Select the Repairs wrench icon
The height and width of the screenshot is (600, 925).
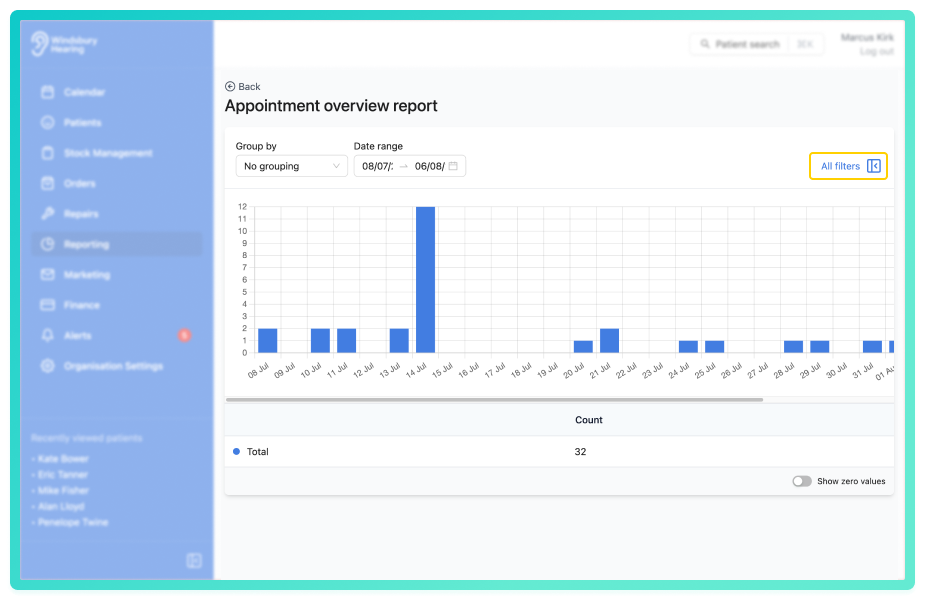[48, 214]
